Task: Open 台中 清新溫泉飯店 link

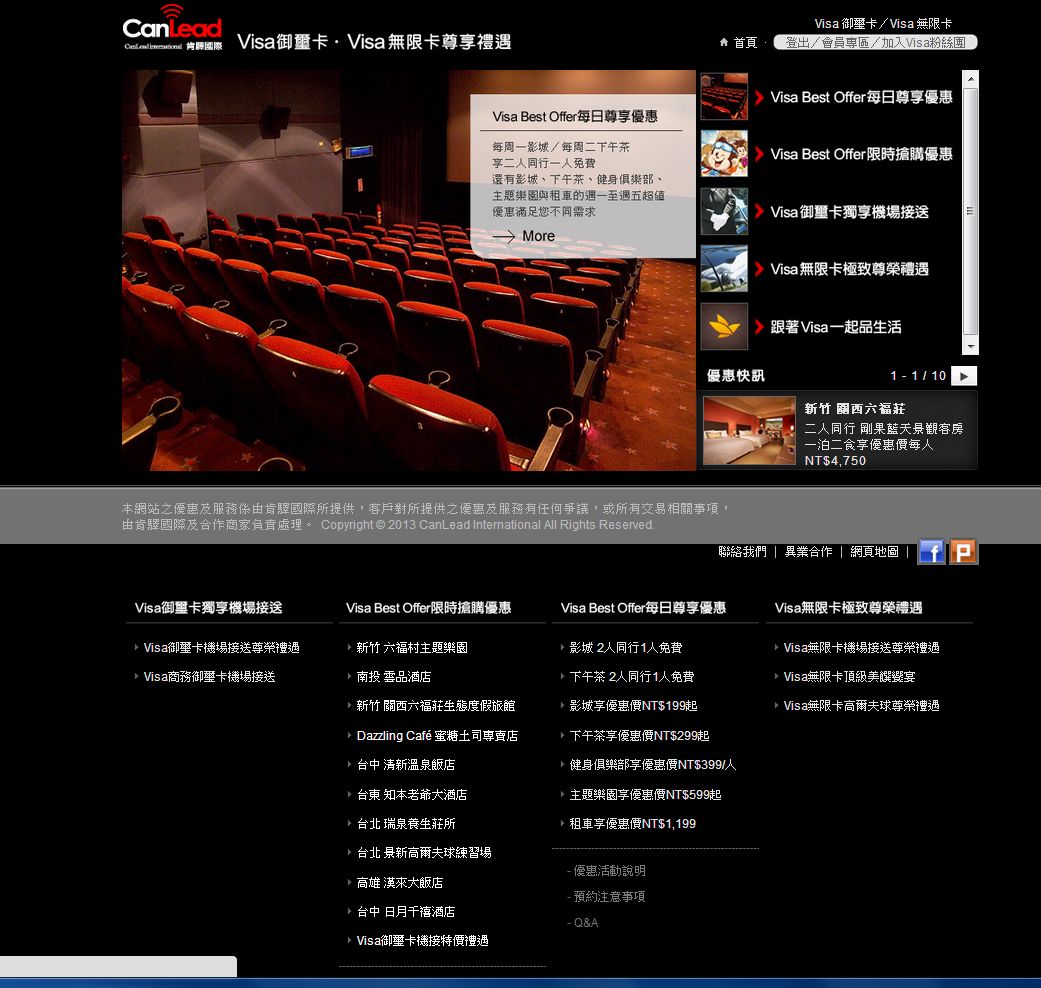Action: [406, 765]
